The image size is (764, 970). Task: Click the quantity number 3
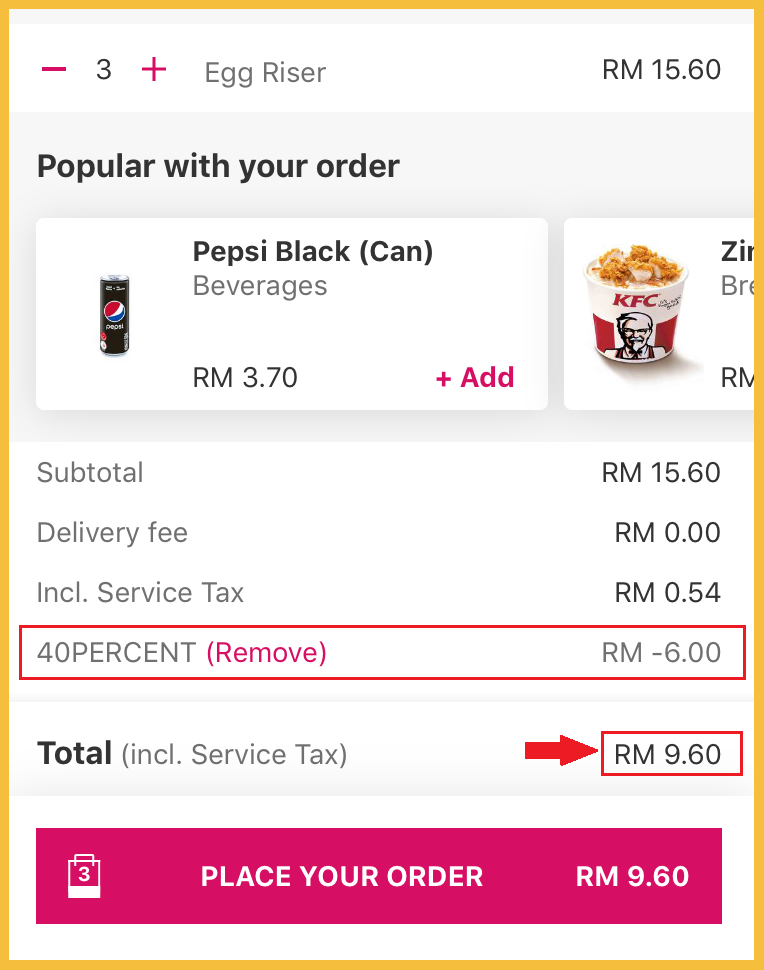tap(103, 70)
